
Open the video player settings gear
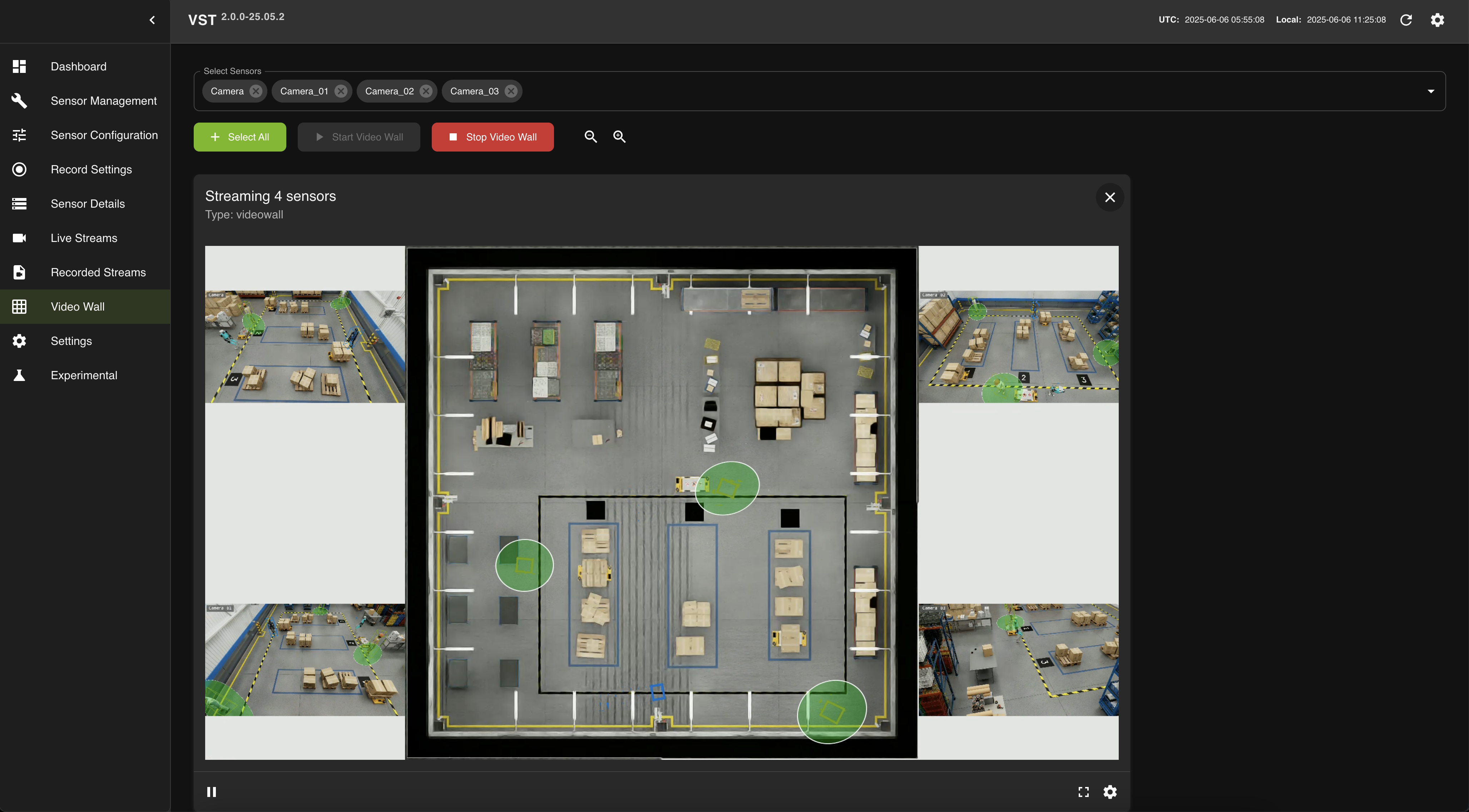(x=1110, y=792)
